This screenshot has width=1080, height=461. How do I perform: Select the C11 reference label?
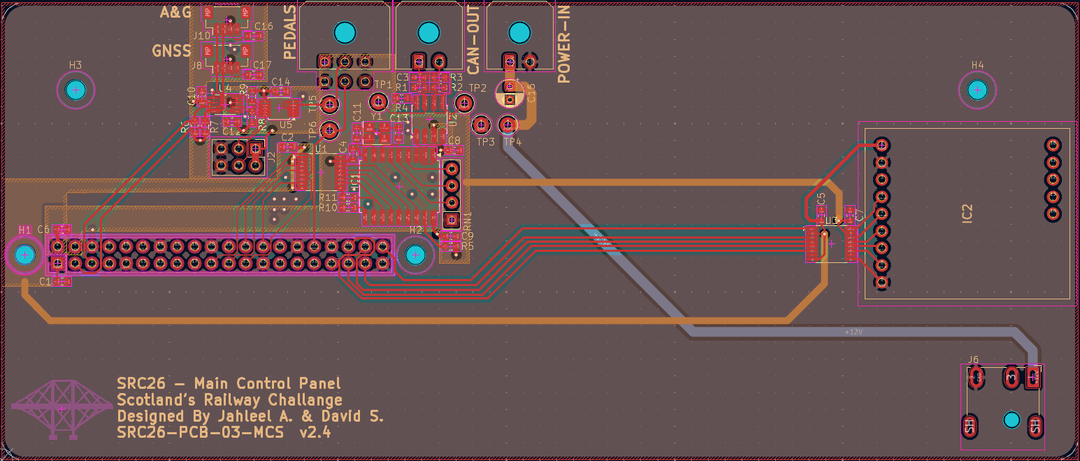point(357,112)
